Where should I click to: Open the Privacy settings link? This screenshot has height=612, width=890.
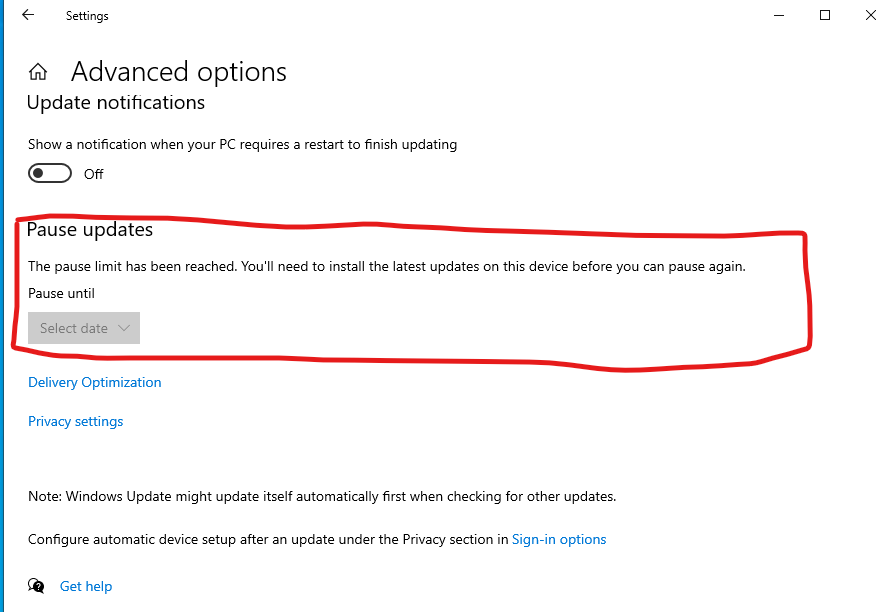click(x=75, y=421)
